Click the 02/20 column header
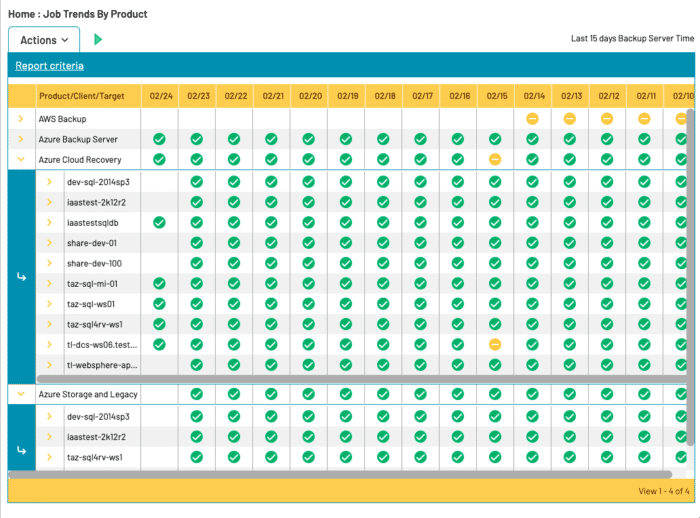 [x=310, y=96]
